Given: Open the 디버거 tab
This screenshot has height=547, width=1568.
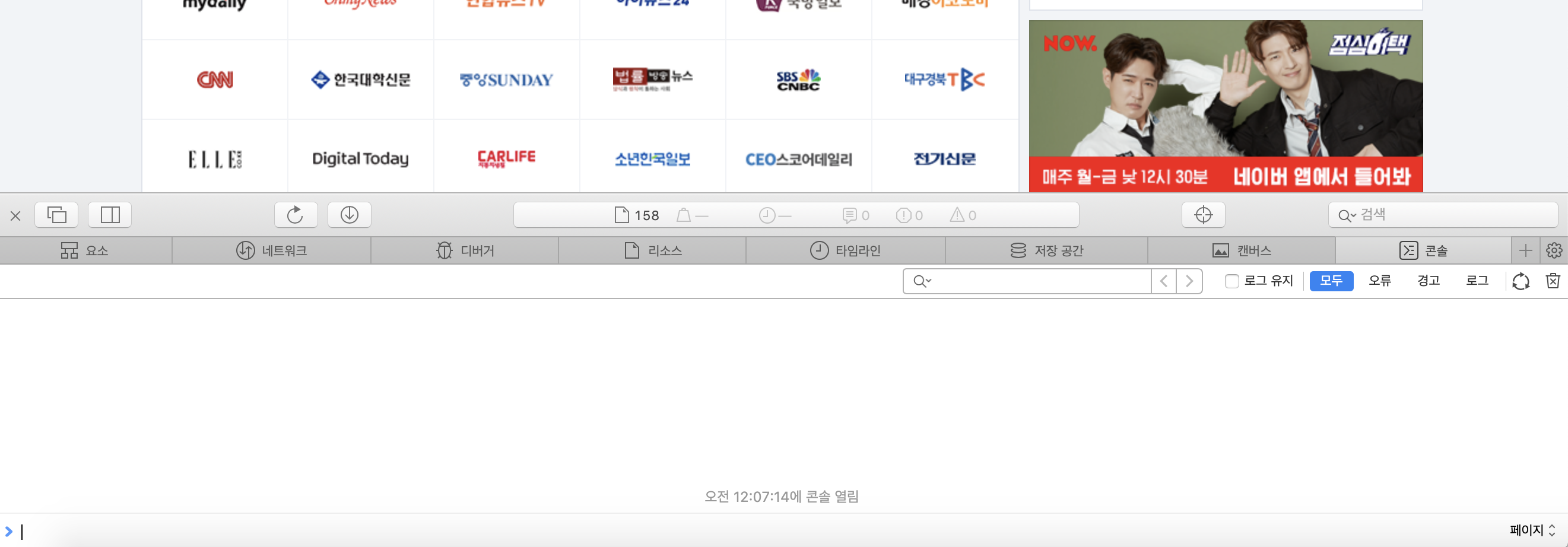Looking at the screenshot, I should point(465,250).
